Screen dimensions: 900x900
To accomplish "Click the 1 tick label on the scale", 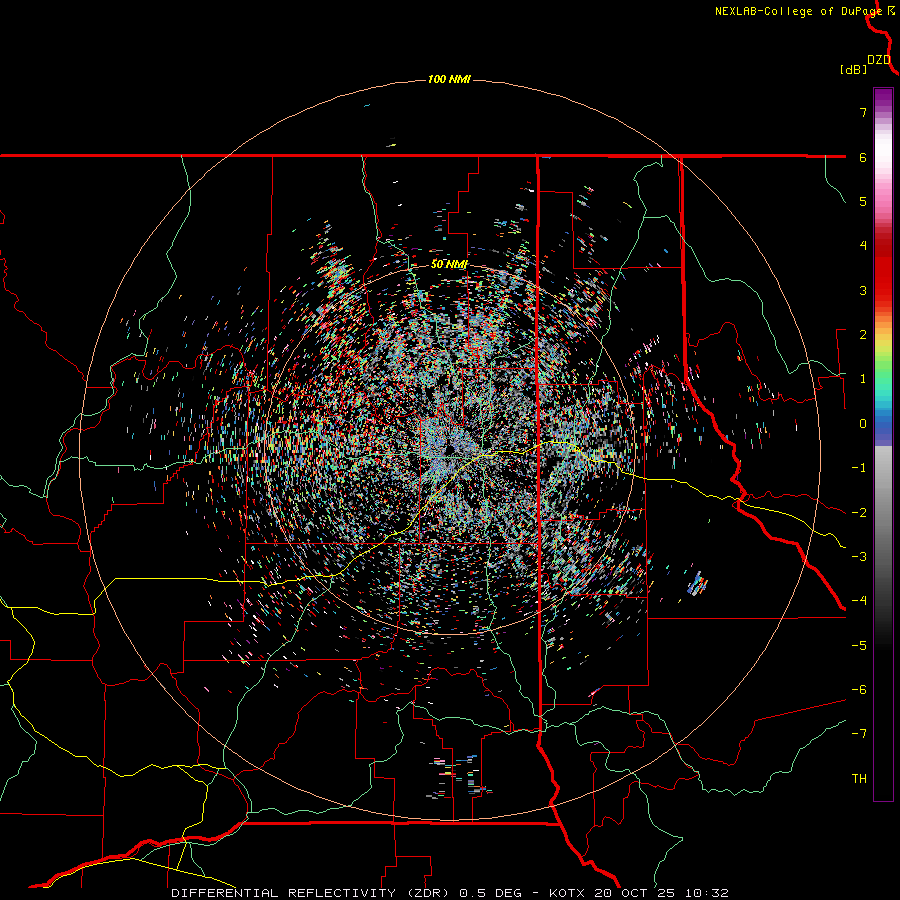I will tap(863, 379).
